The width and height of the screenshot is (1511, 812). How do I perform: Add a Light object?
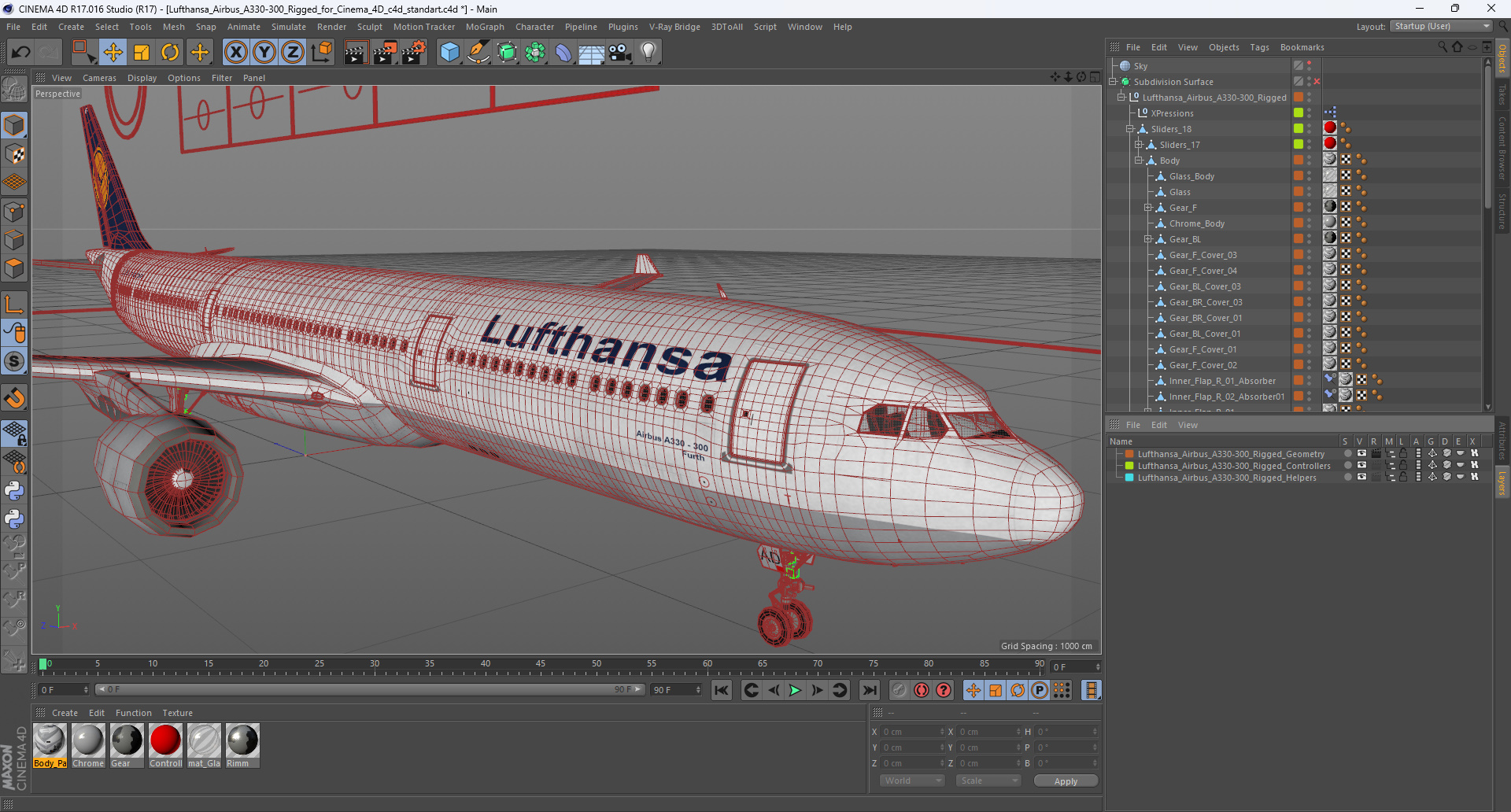[648, 53]
